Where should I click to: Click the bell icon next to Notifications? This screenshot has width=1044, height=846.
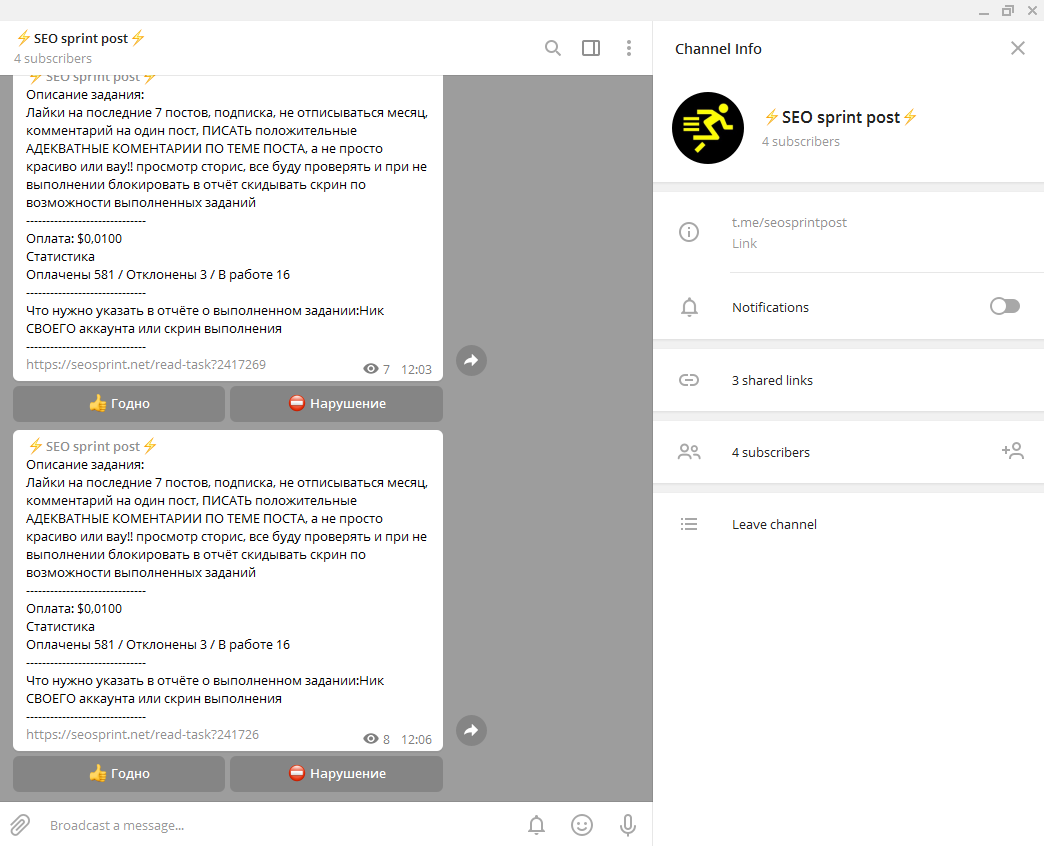click(x=689, y=307)
